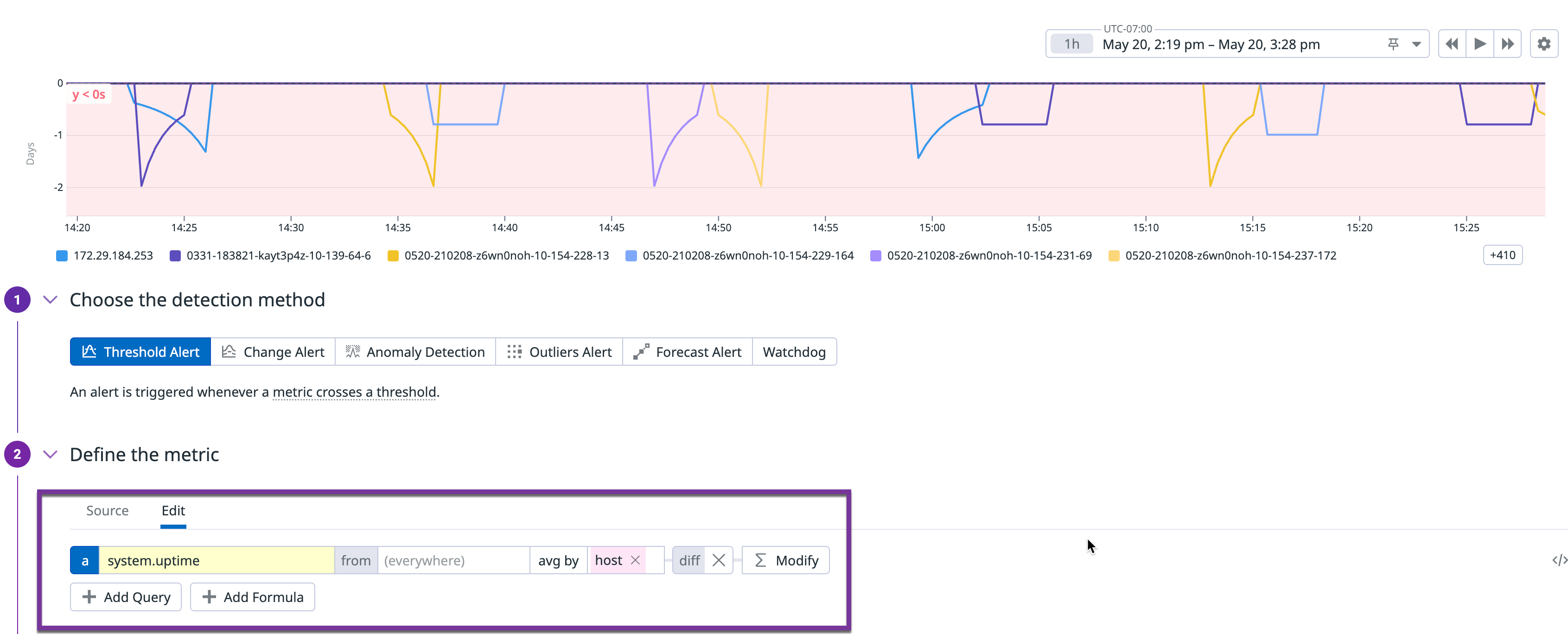Open the time range dropdown arrow

[x=1416, y=44]
